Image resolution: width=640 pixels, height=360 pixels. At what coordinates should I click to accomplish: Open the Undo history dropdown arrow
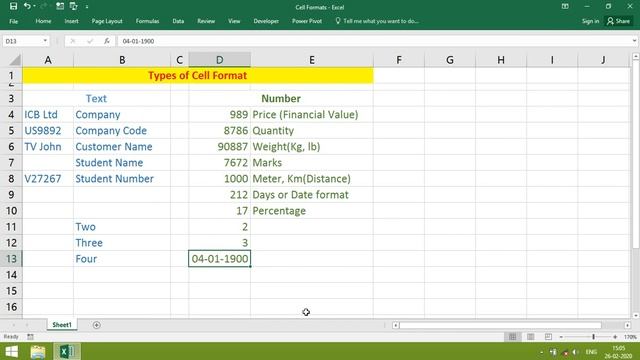(x=34, y=7)
